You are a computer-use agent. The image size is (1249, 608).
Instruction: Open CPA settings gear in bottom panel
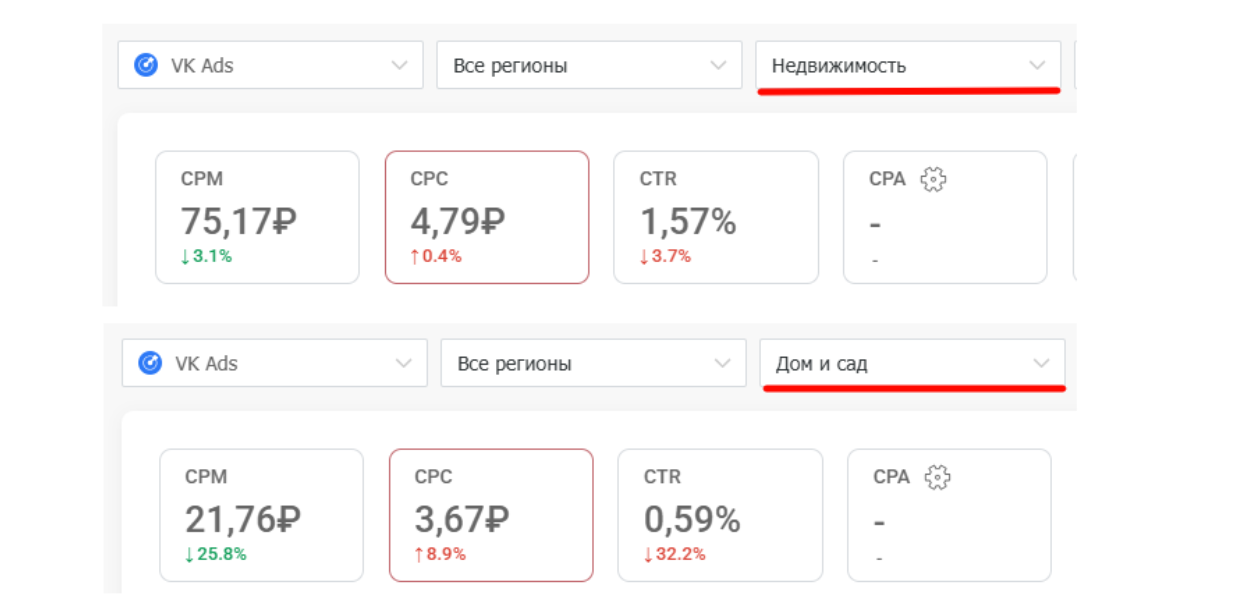tap(937, 477)
